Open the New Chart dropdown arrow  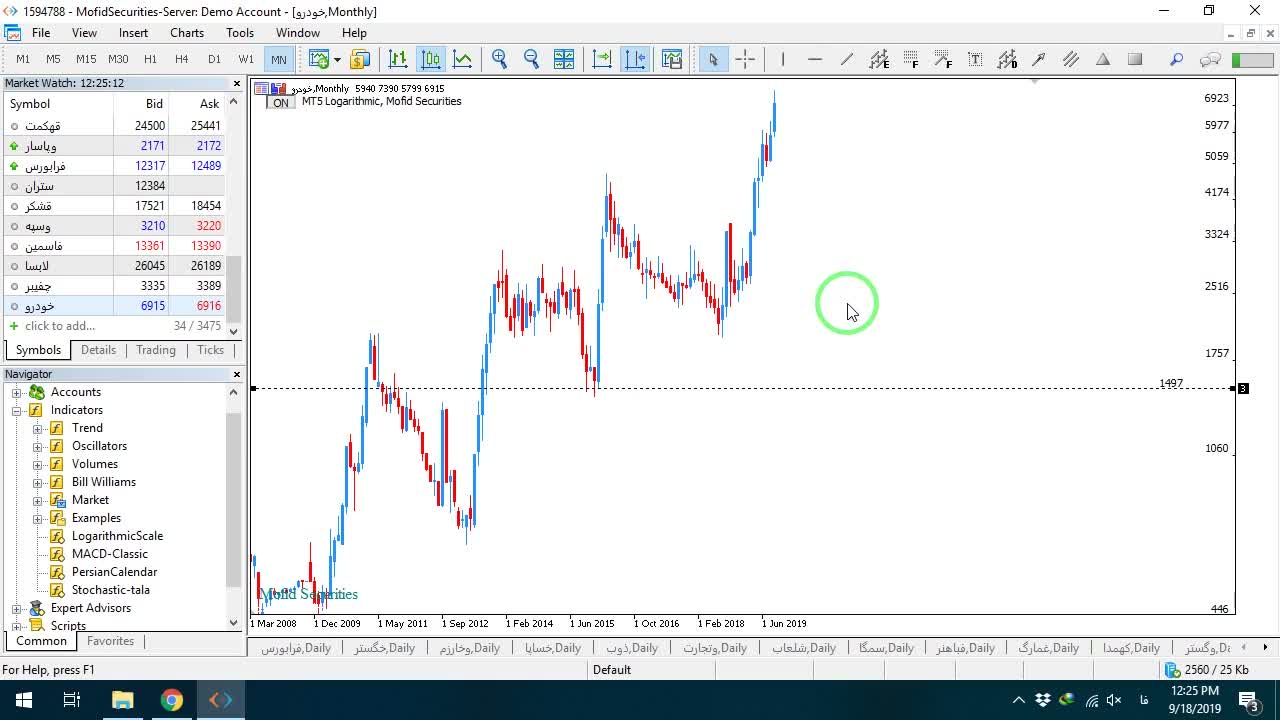click(x=337, y=59)
